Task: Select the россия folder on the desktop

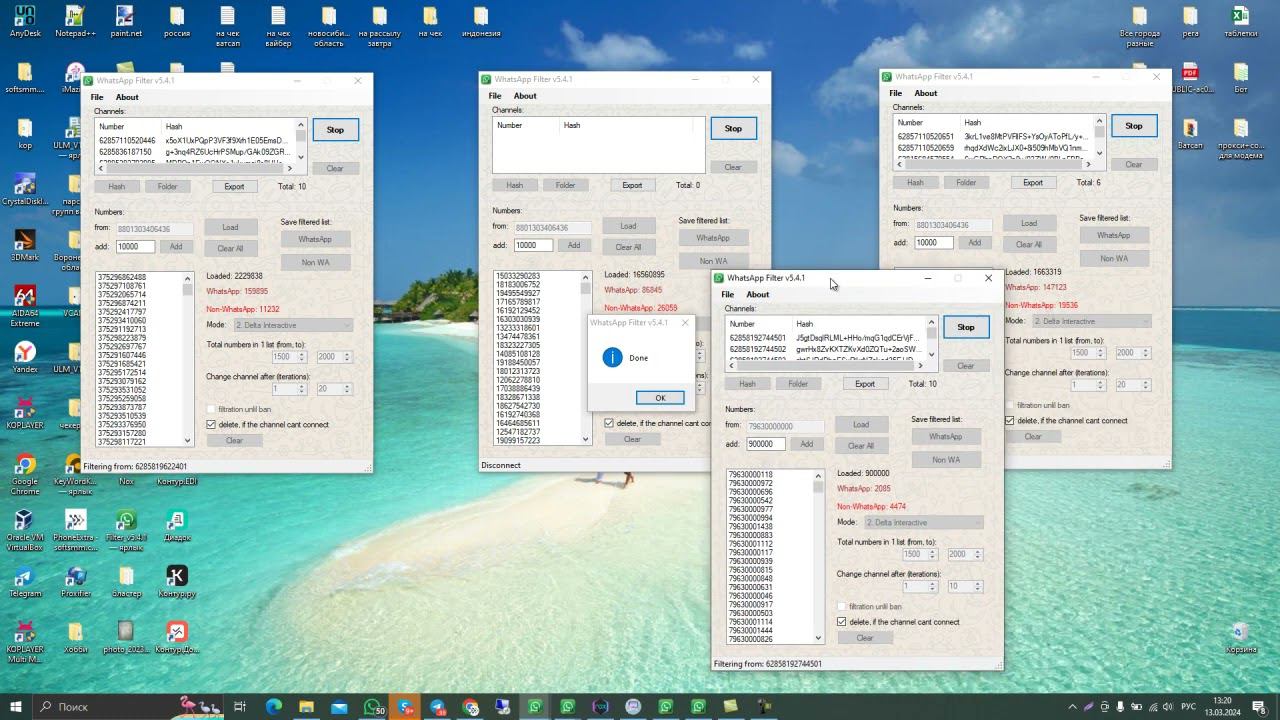Action: coord(177,20)
